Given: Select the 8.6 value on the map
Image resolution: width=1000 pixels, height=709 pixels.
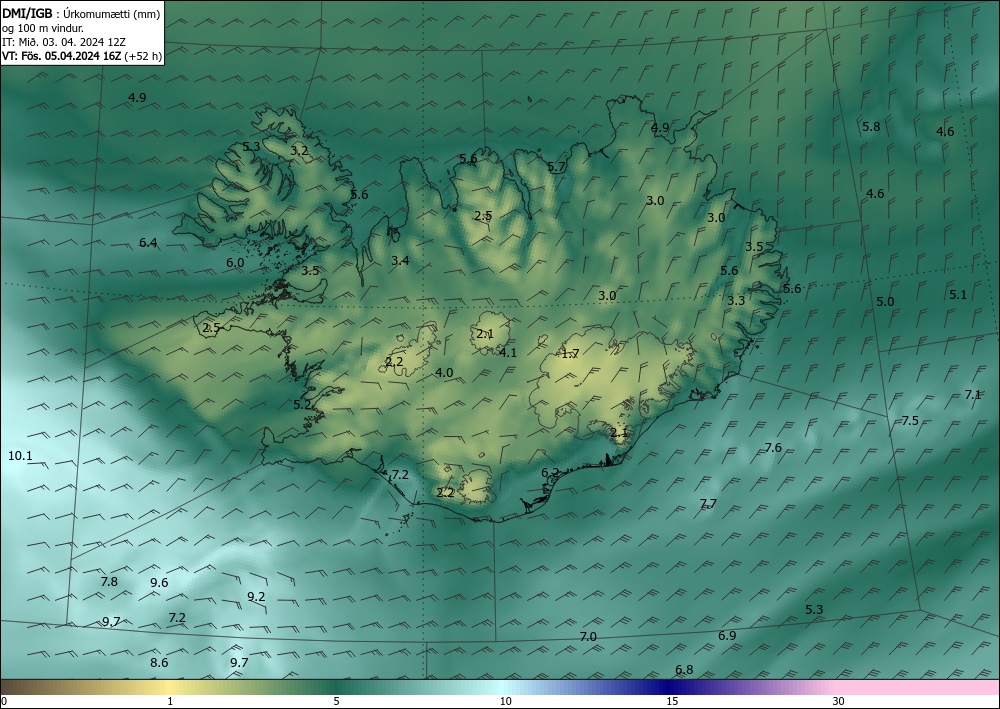Looking at the screenshot, I should pyautogui.click(x=159, y=662).
